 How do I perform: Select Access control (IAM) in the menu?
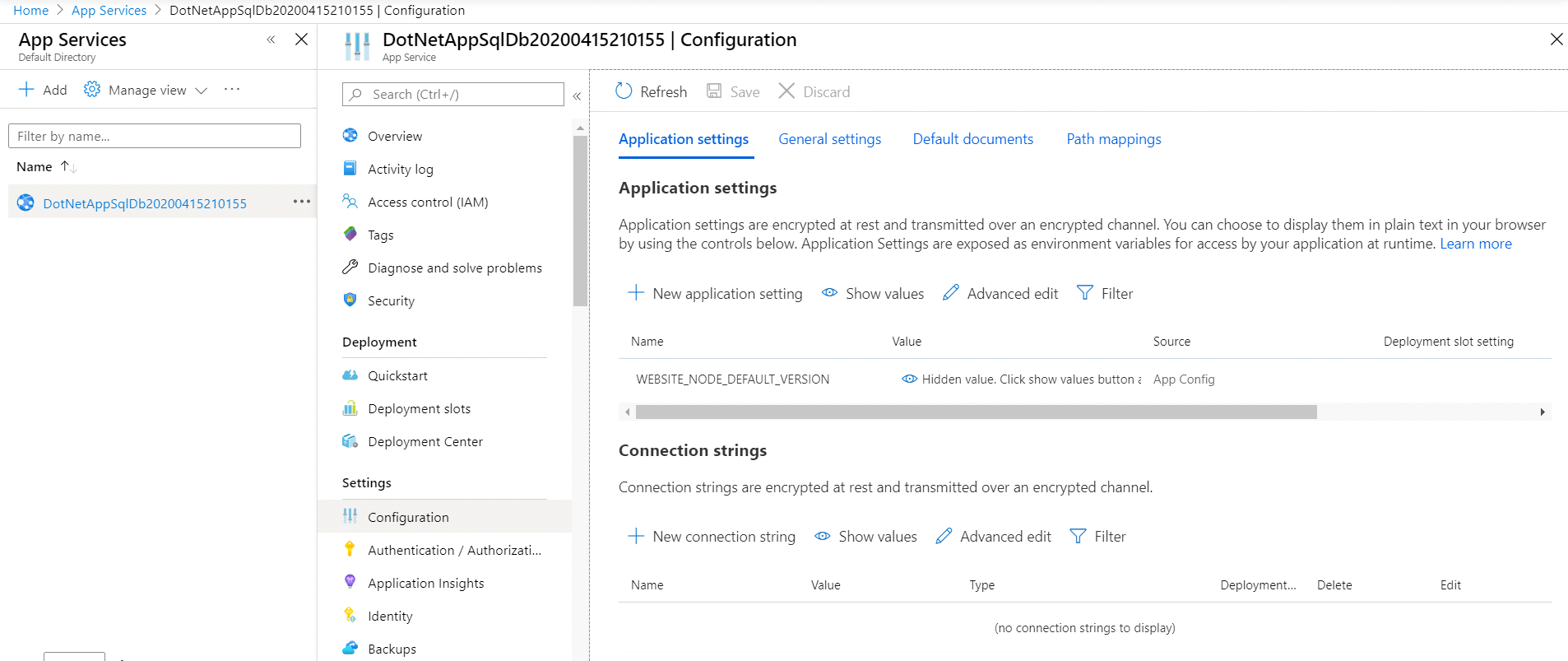(x=427, y=202)
